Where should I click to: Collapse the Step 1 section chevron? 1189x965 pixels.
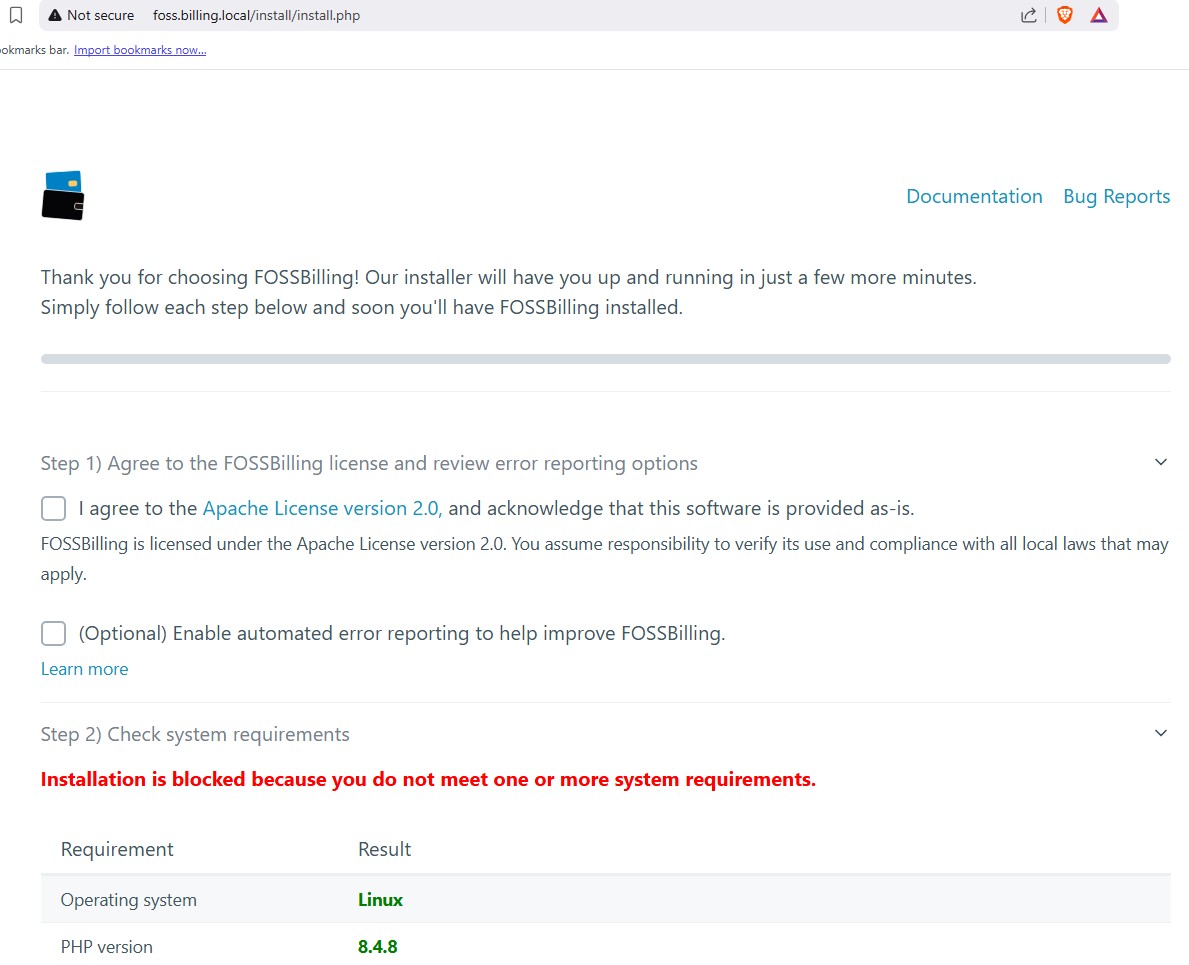(x=1160, y=462)
